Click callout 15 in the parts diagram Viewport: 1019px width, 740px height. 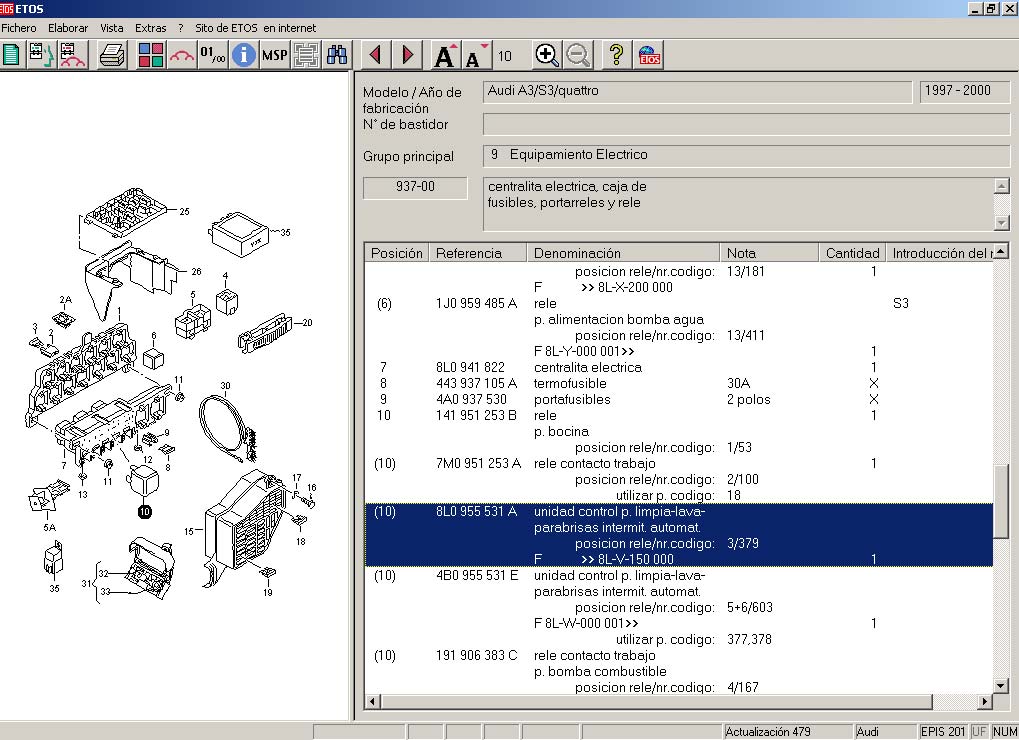click(188, 531)
